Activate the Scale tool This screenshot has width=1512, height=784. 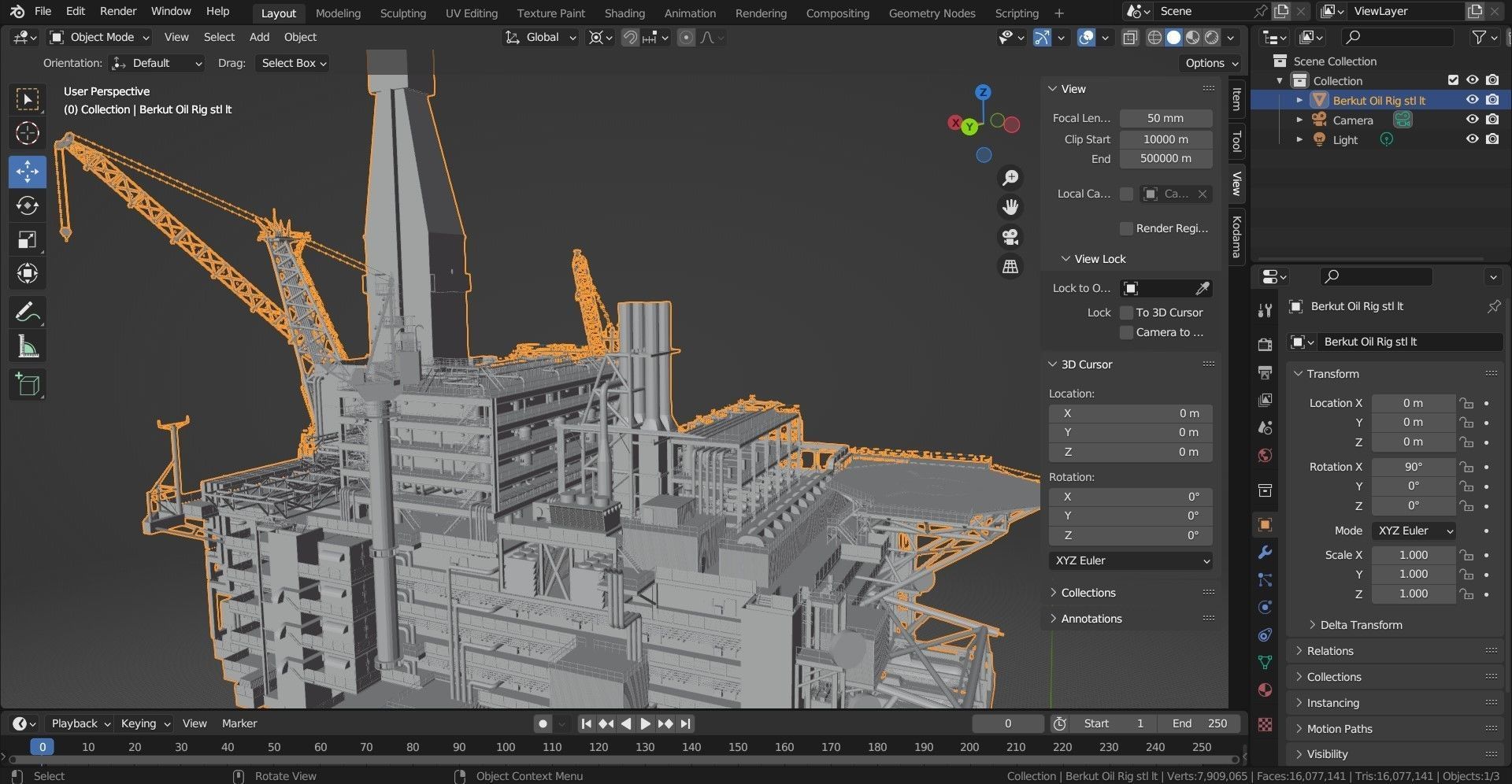28,240
